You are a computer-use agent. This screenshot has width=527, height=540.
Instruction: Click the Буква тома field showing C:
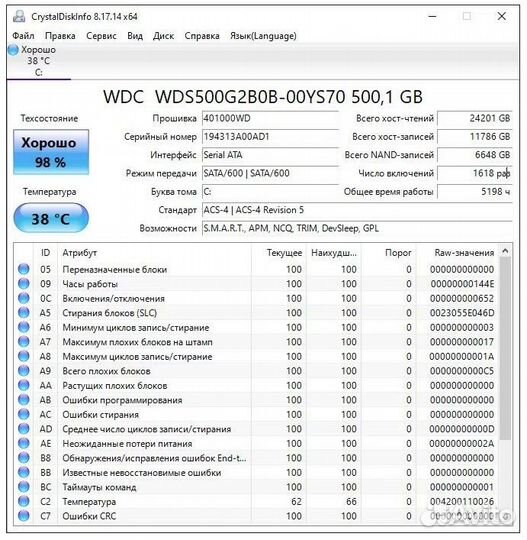click(x=270, y=192)
